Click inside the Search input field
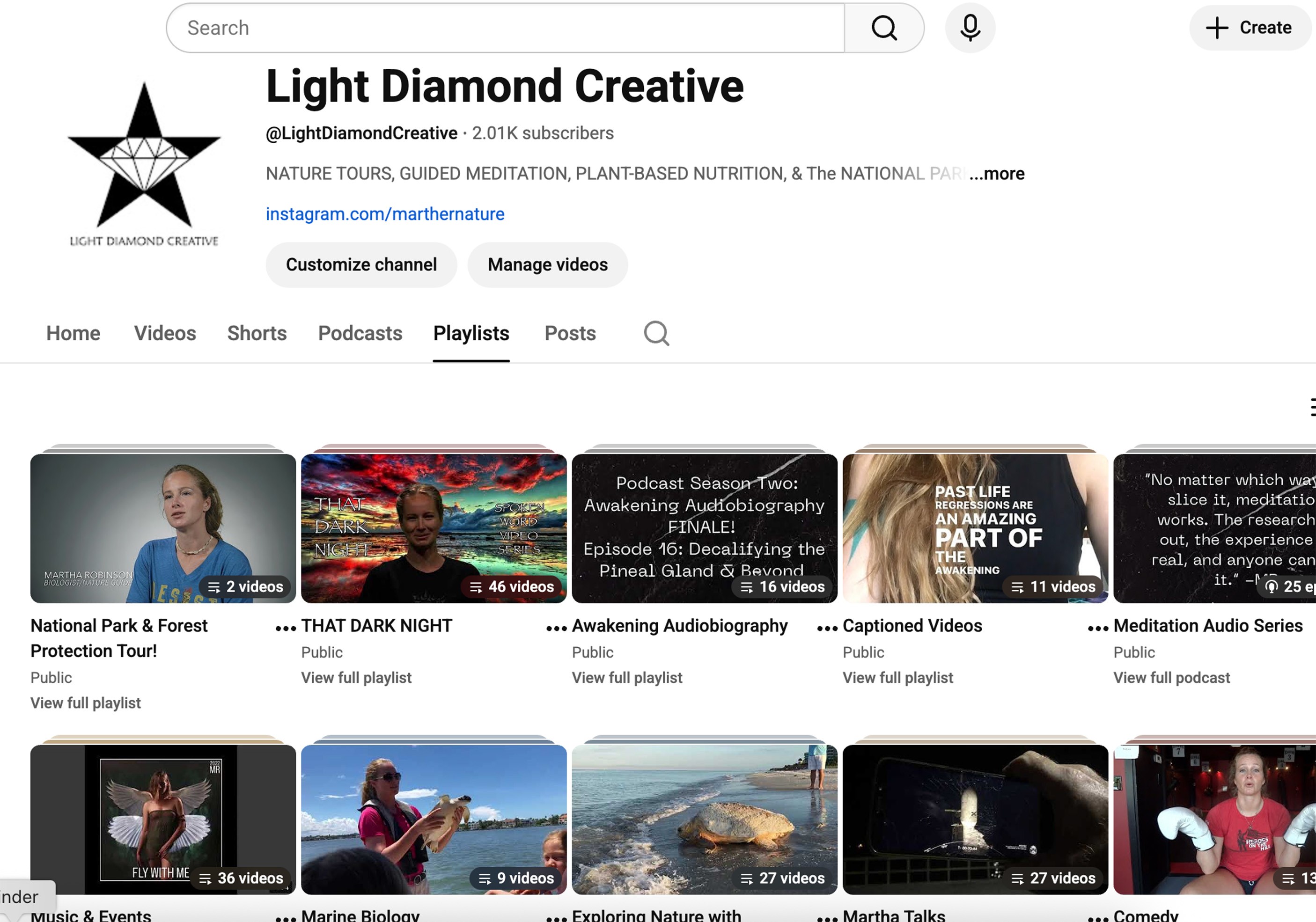 [x=504, y=28]
